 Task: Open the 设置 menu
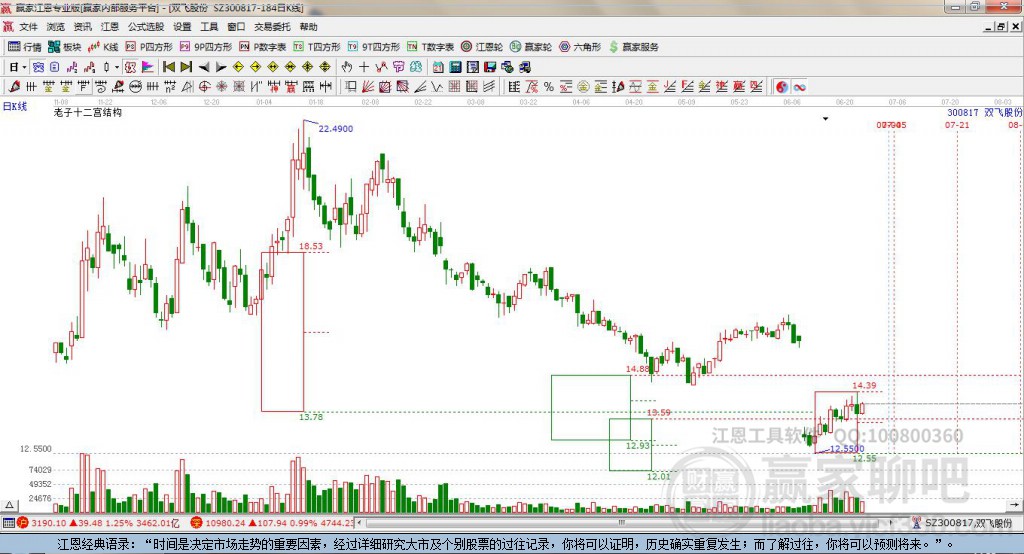[x=182, y=27]
